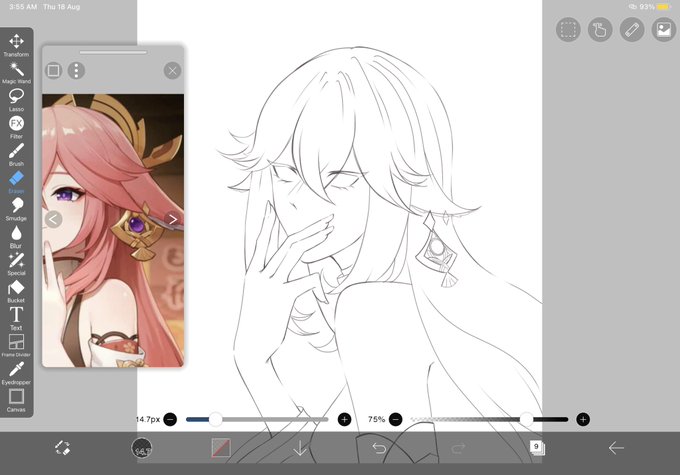This screenshot has width=680, height=475.
Task: Close the reference window
Action: pos(173,70)
